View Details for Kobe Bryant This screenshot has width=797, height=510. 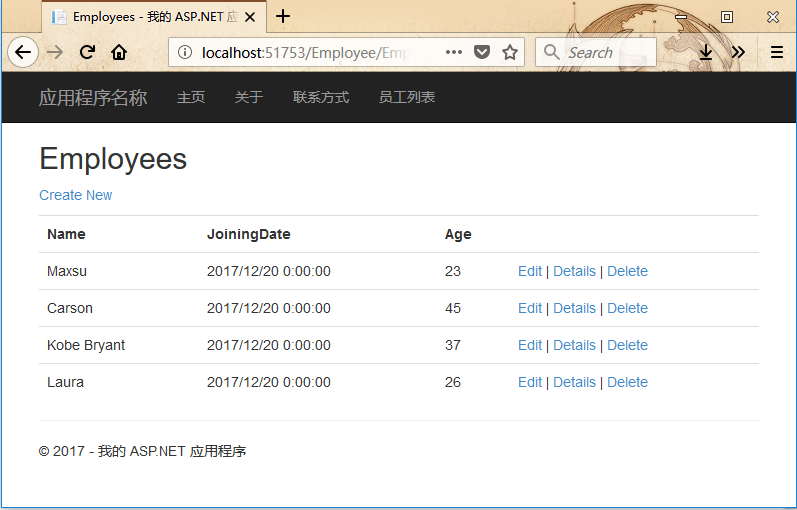click(574, 345)
